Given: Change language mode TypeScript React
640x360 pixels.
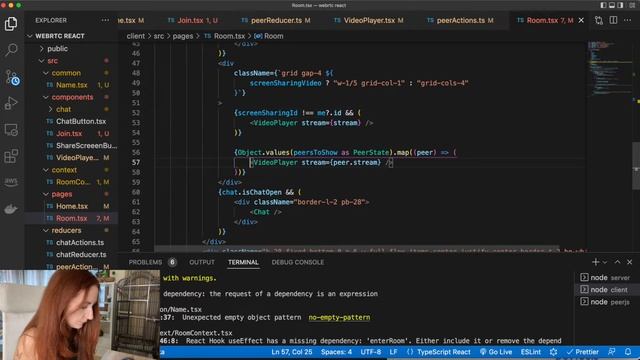Looking at the screenshot, I should (443, 352).
